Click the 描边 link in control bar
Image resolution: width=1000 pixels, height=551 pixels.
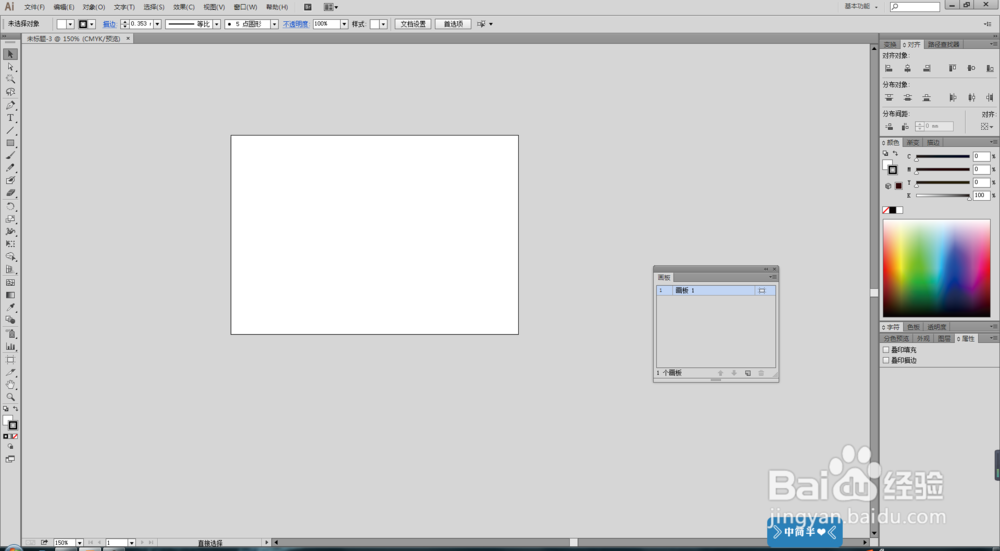pyautogui.click(x=110, y=24)
